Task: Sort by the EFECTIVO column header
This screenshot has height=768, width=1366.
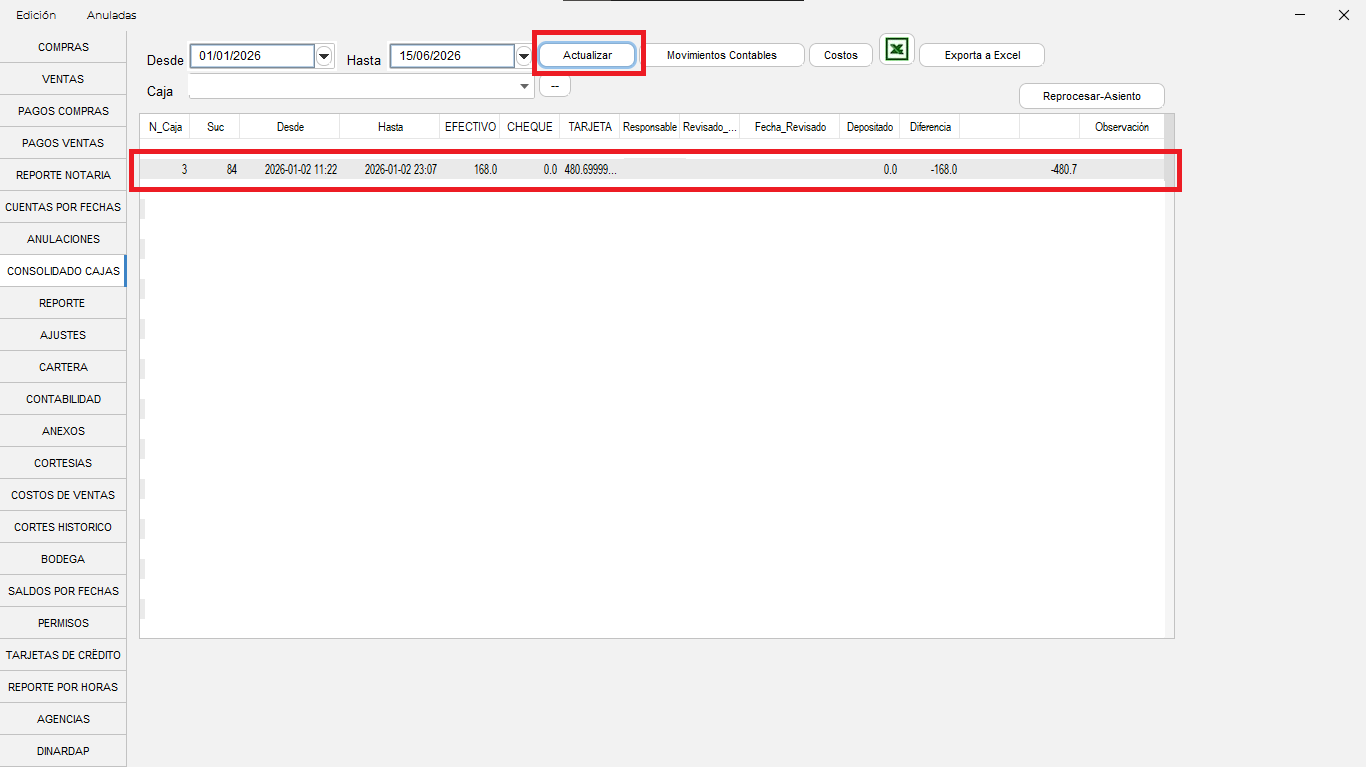Action: tap(470, 127)
